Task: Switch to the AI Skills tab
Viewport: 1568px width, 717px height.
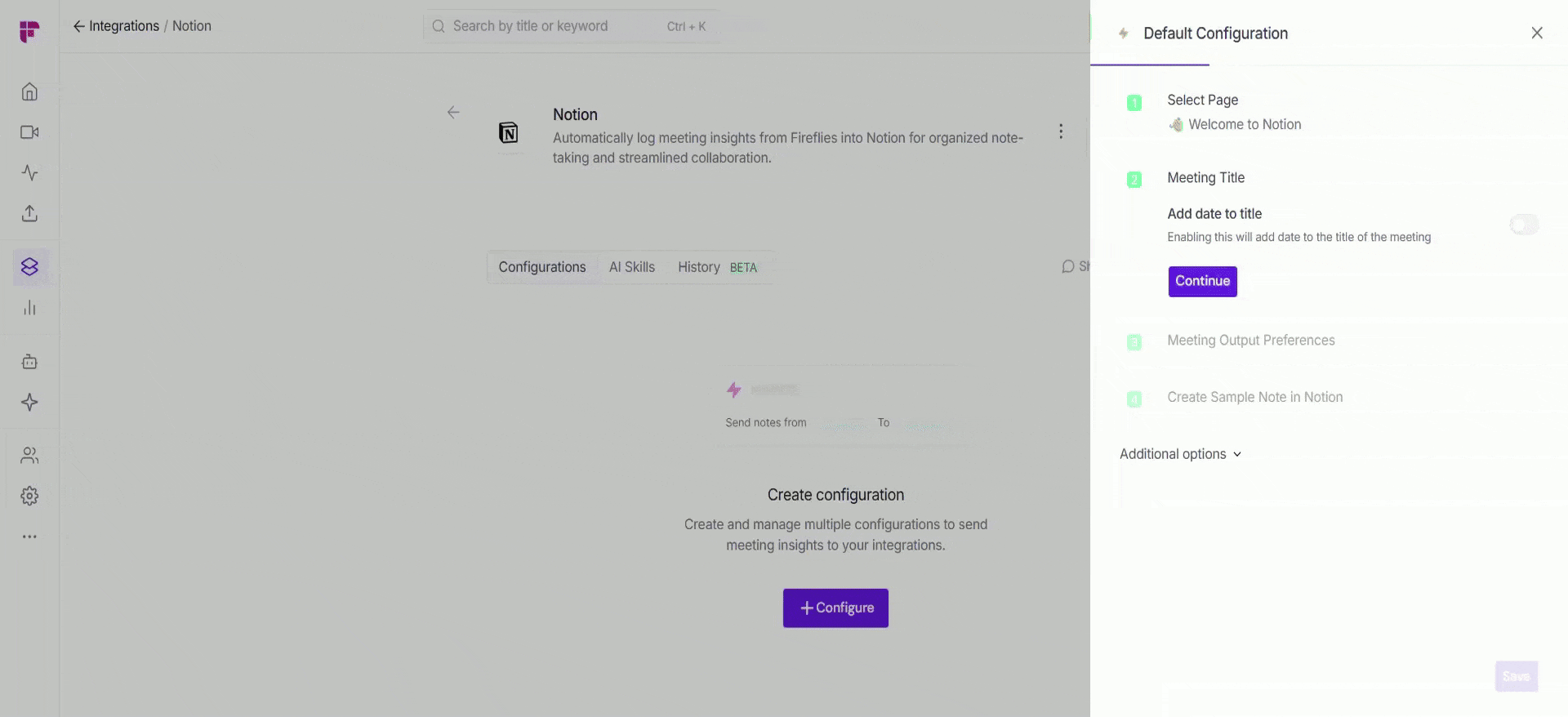Action: point(632,267)
